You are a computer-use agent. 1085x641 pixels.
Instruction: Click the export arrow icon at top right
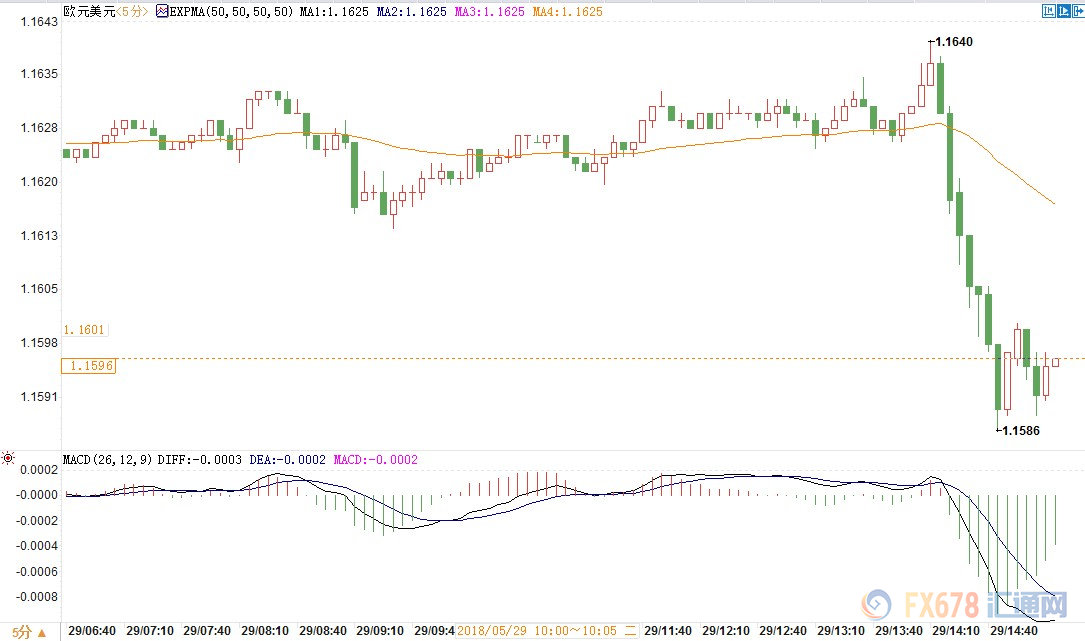click(x=1078, y=10)
